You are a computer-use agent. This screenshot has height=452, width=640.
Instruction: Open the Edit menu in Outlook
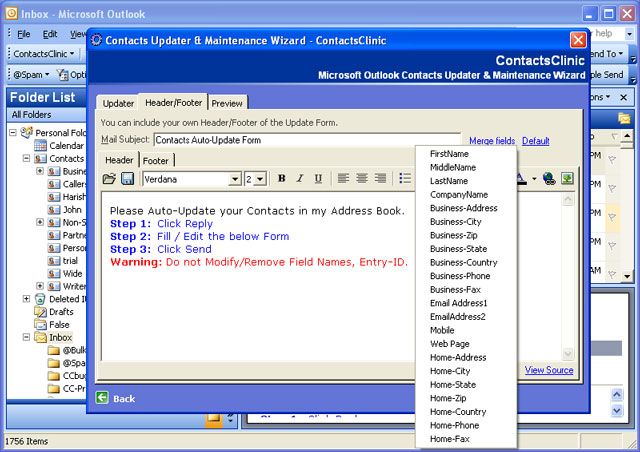click(50, 34)
